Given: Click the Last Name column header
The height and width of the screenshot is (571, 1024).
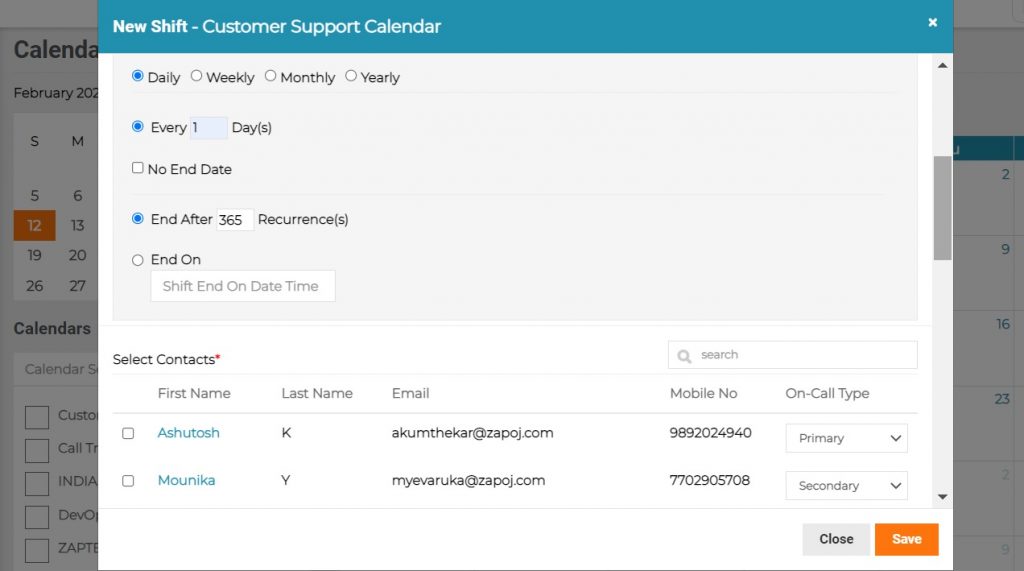Looking at the screenshot, I should tap(317, 393).
